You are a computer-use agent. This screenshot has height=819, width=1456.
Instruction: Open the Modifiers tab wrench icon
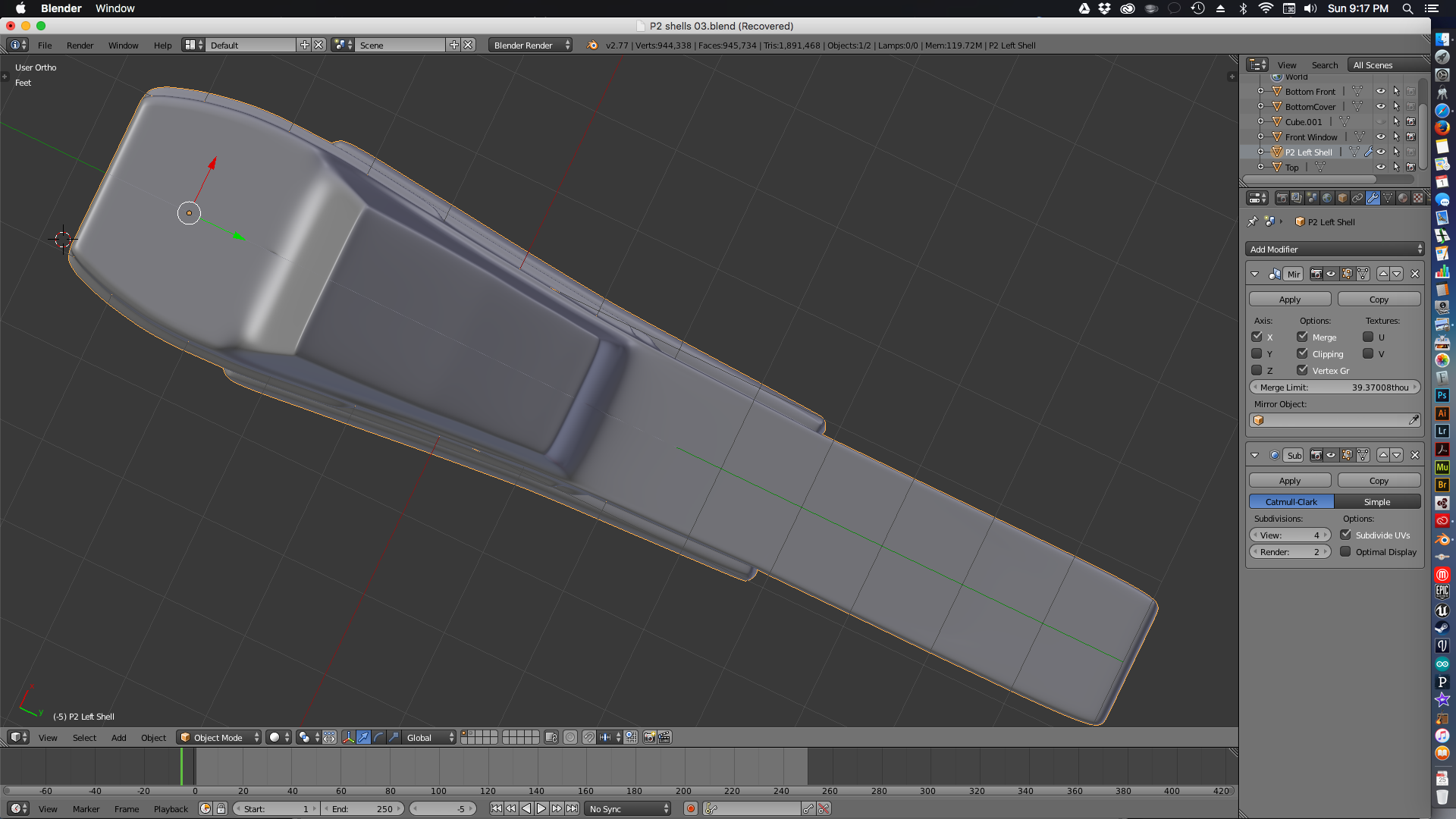pos(1373,198)
